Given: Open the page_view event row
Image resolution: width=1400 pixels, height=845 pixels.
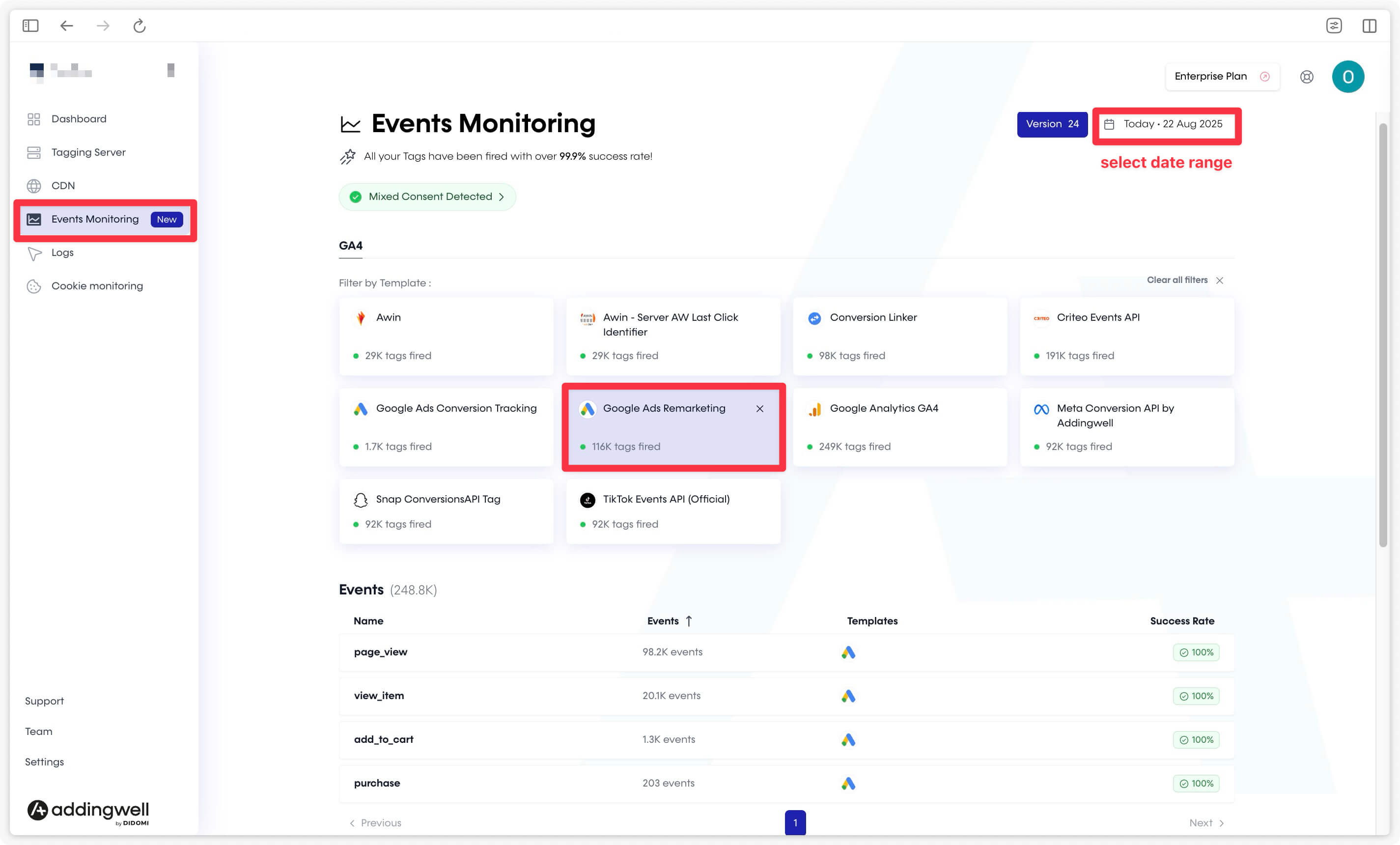Looking at the screenshot, I should coord(786,652).
